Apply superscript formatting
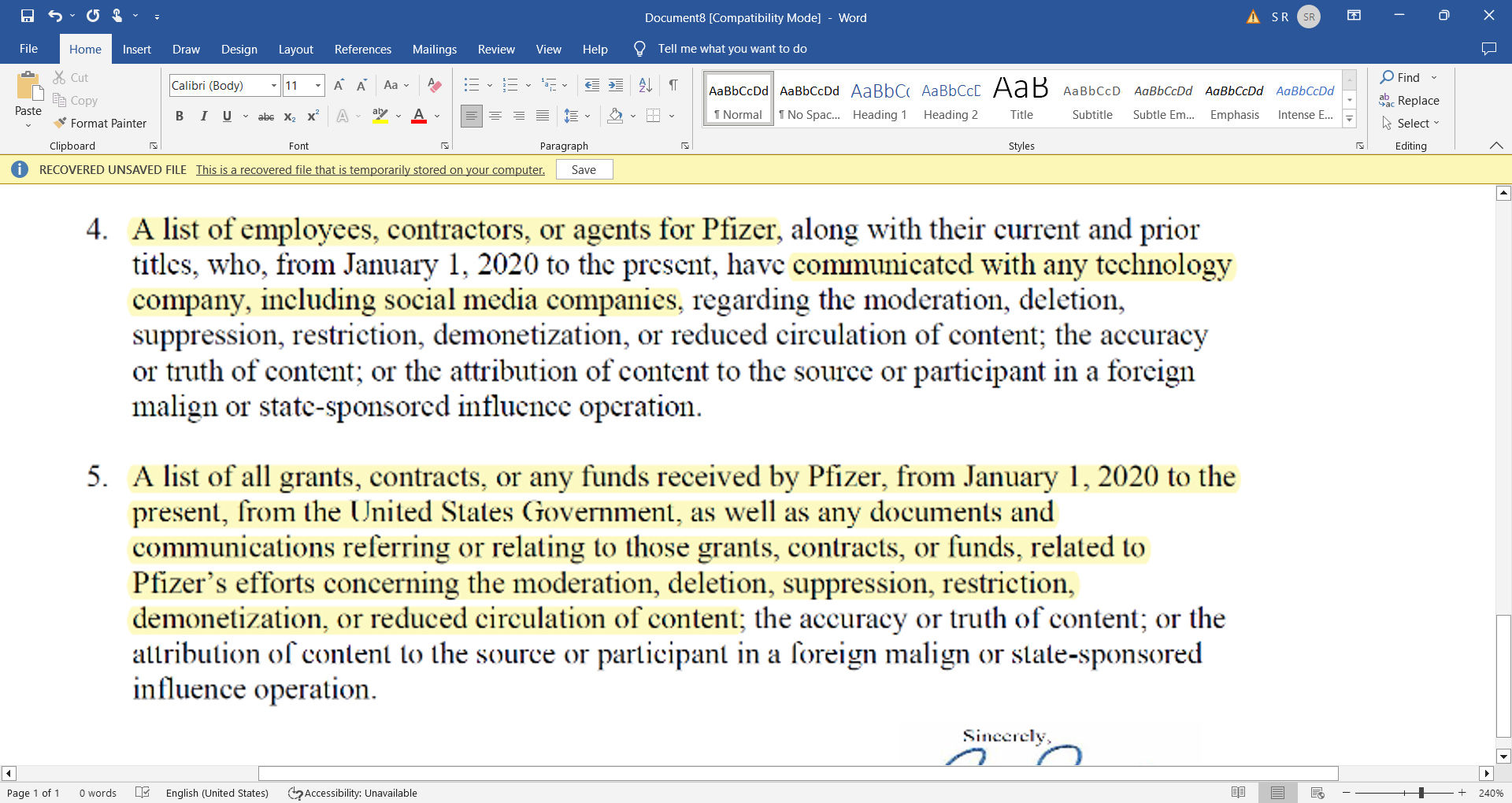 coord(313,117)
